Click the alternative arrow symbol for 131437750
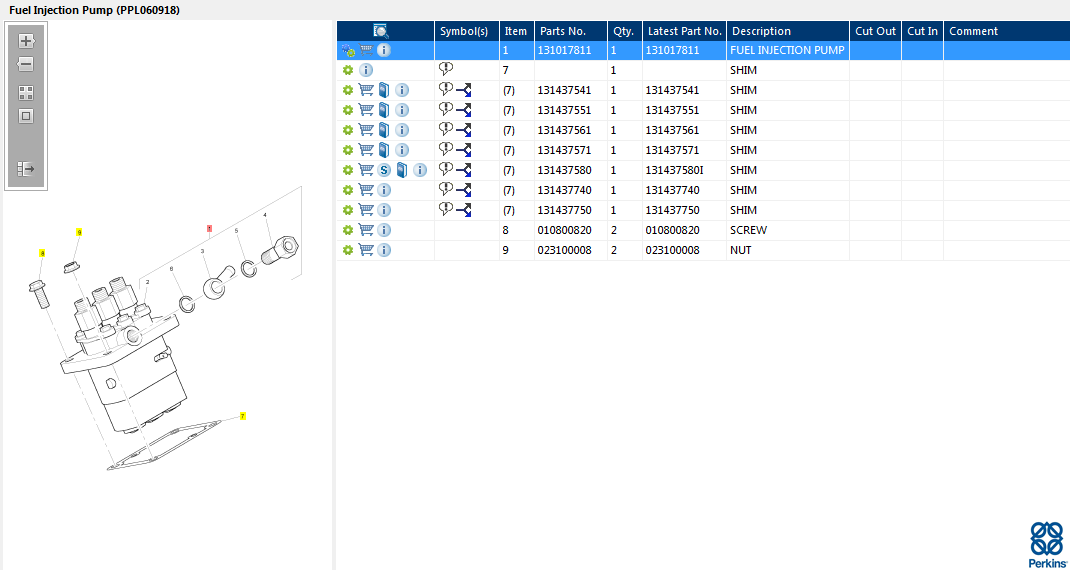Viewport: 1070px width, 570px height. tap(464, 210)
